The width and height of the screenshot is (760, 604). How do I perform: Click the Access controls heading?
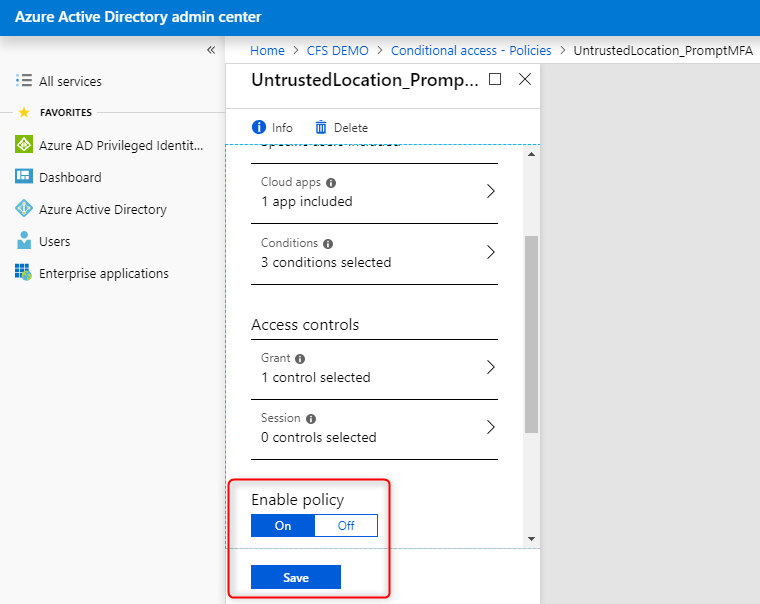[x=305, y=324]
